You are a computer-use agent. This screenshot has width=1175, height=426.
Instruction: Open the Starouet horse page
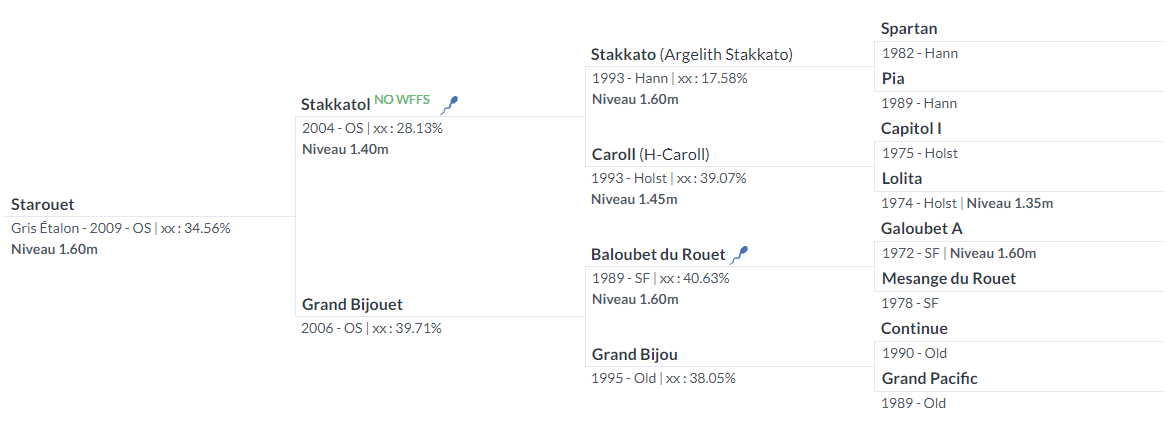click(x=43, y=204)
